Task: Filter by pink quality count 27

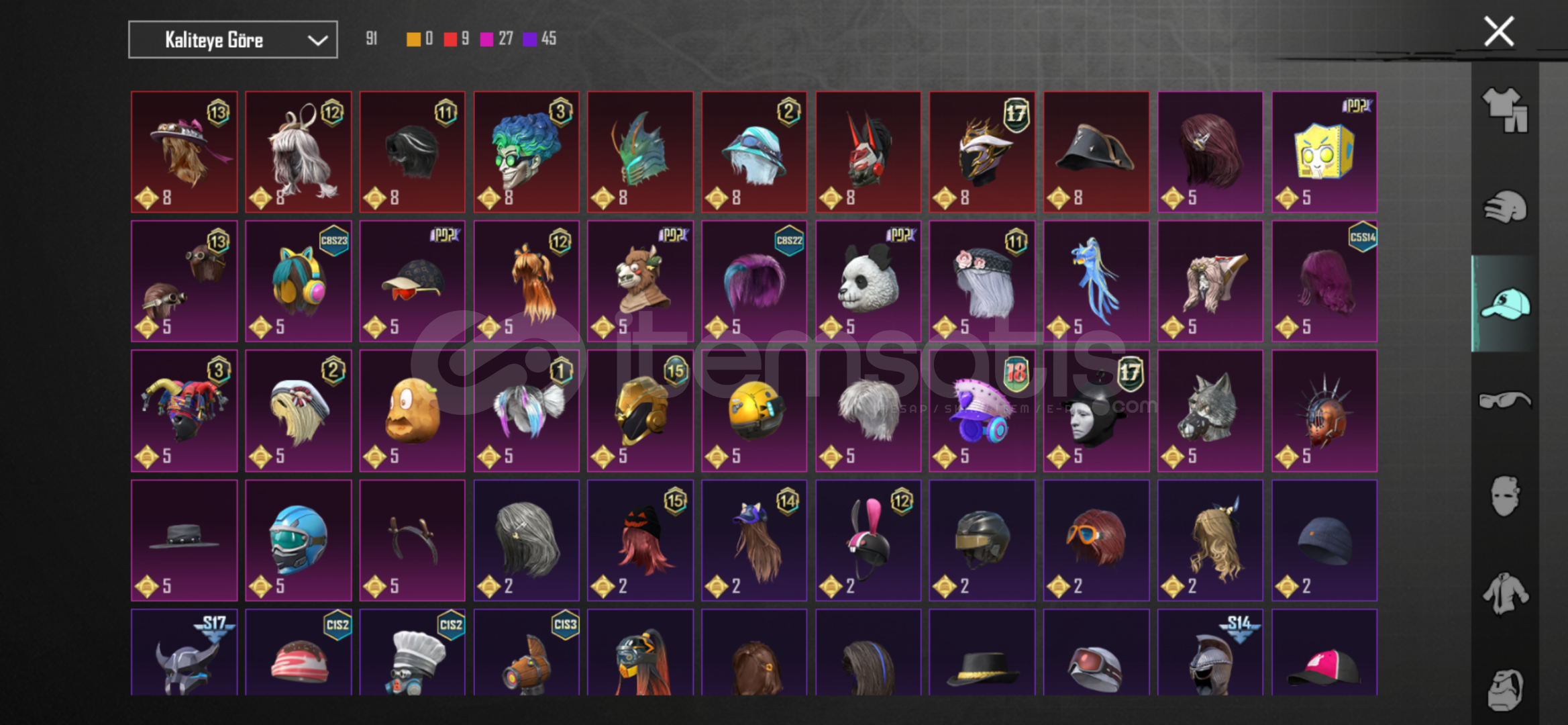Action: (x=496, y=39)
